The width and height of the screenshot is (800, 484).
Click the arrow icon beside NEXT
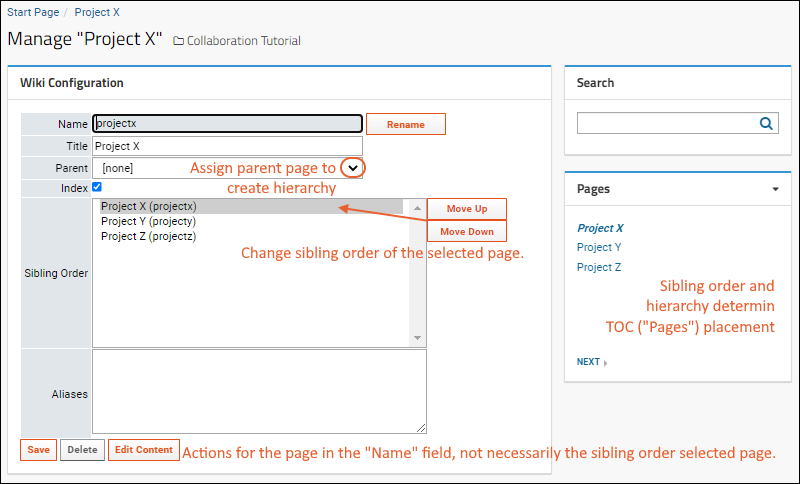coord(606,363)
